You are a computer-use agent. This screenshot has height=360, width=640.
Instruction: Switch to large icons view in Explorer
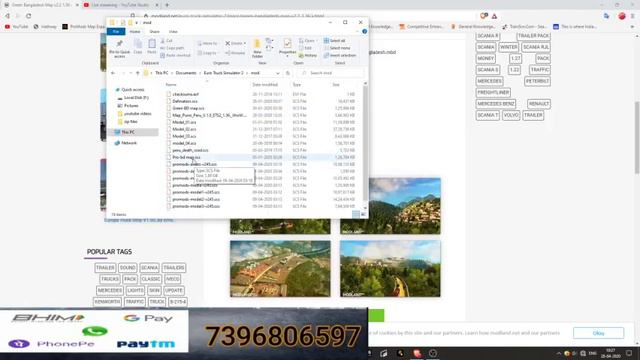(363, 214)
